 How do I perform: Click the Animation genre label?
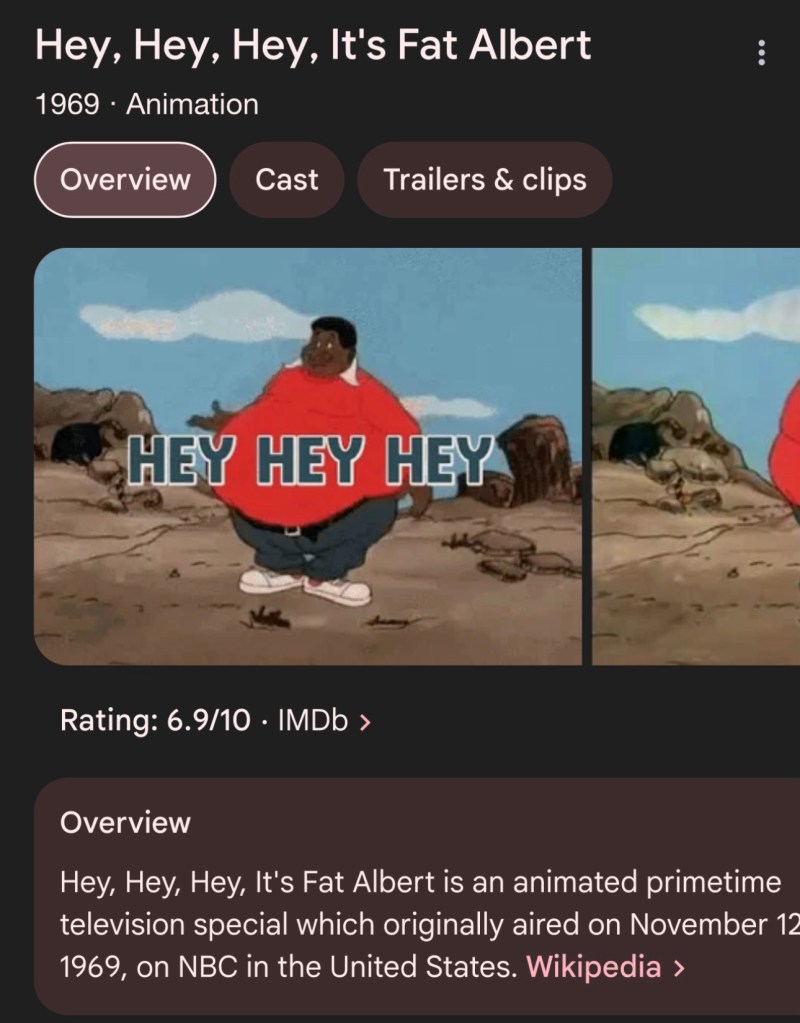click(x=192, y=104)
